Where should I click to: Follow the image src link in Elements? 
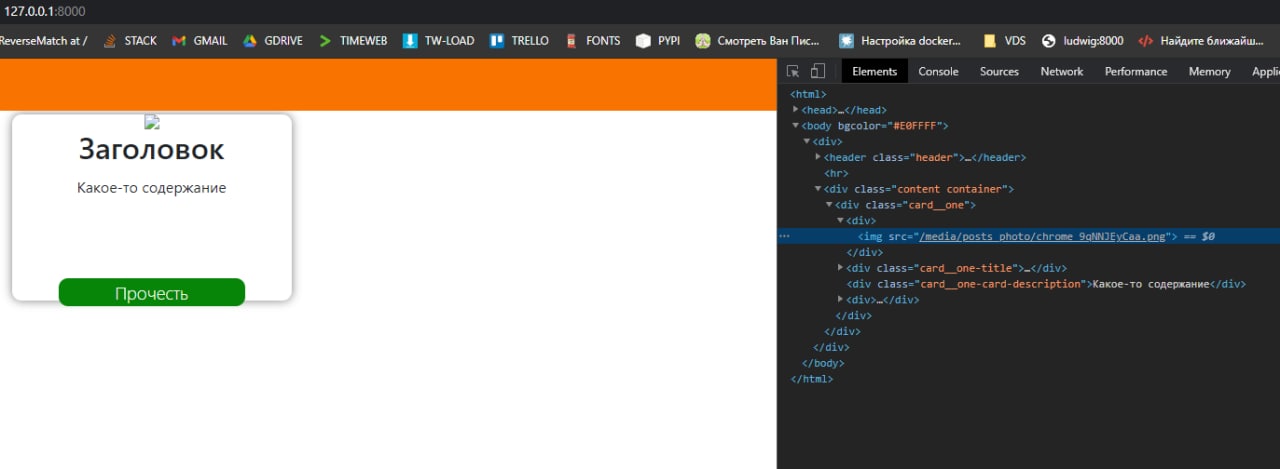pos(1043,237)
